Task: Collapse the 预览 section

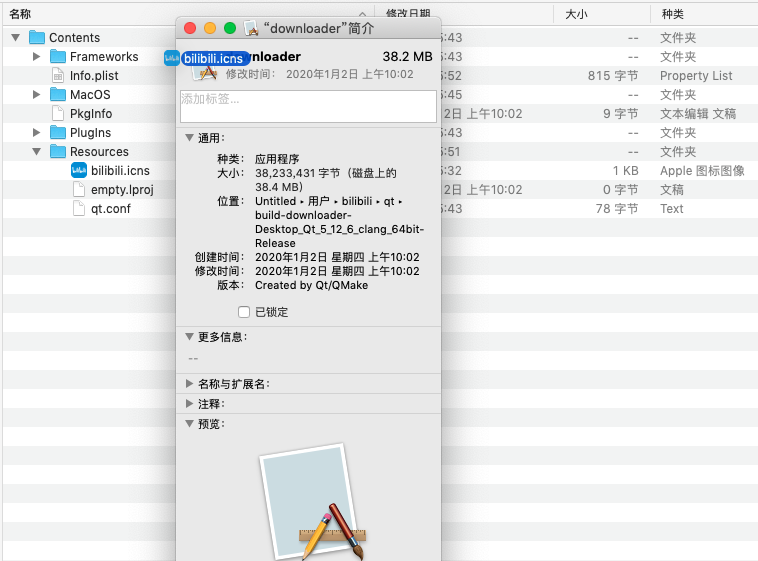Action: click(190, 424)
